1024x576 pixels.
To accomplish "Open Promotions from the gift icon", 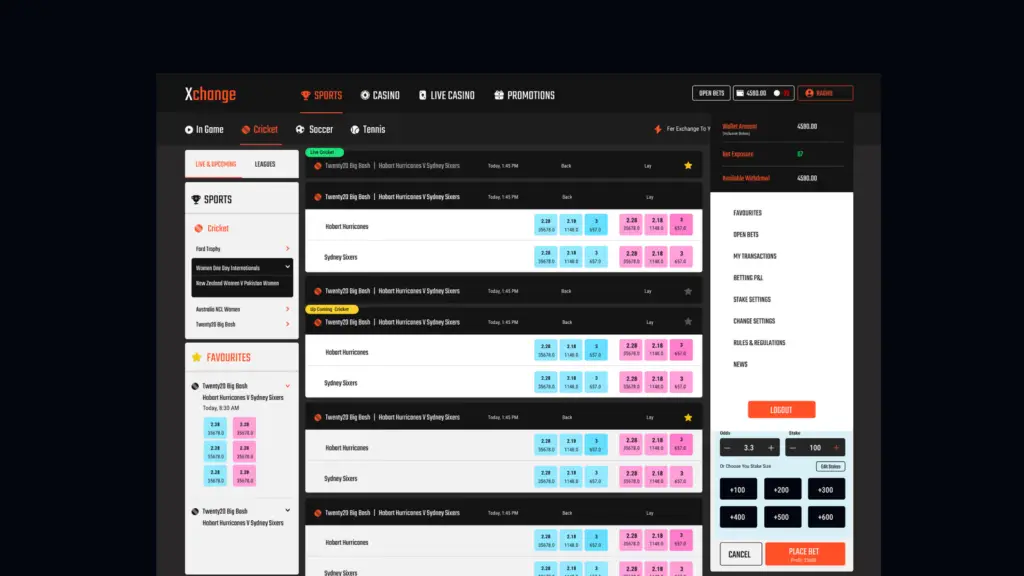I will coord(499,95).
